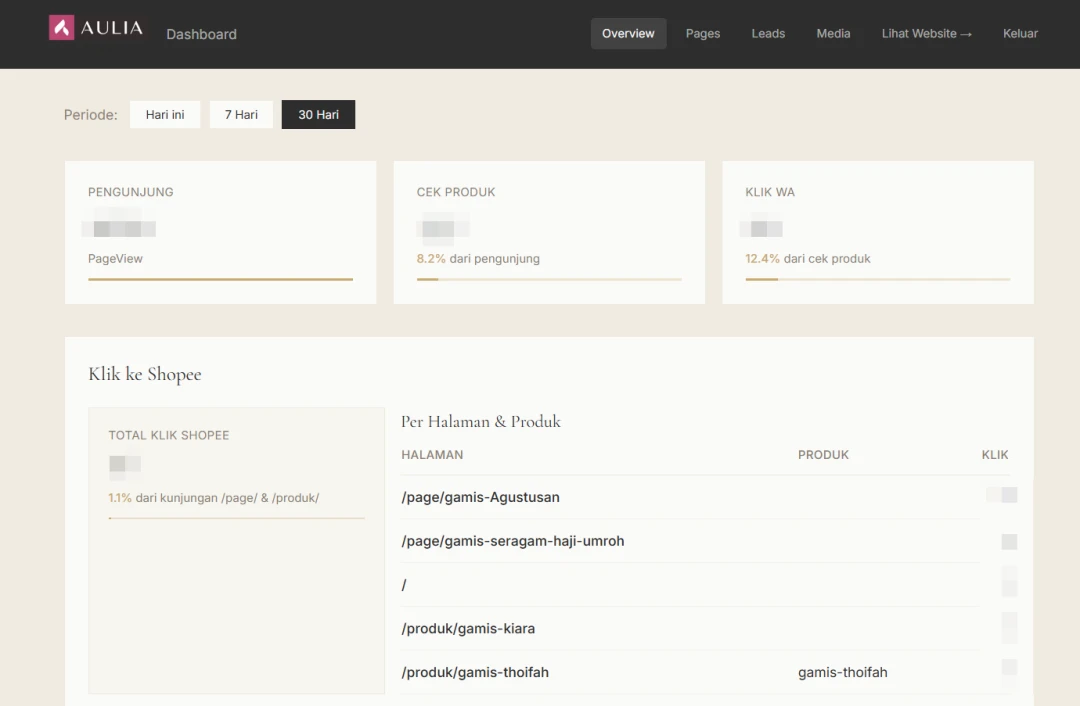Screen dimensions: 1080x706
Task: Click the CEK PRODUK progress bar
Action: [549, 279]
